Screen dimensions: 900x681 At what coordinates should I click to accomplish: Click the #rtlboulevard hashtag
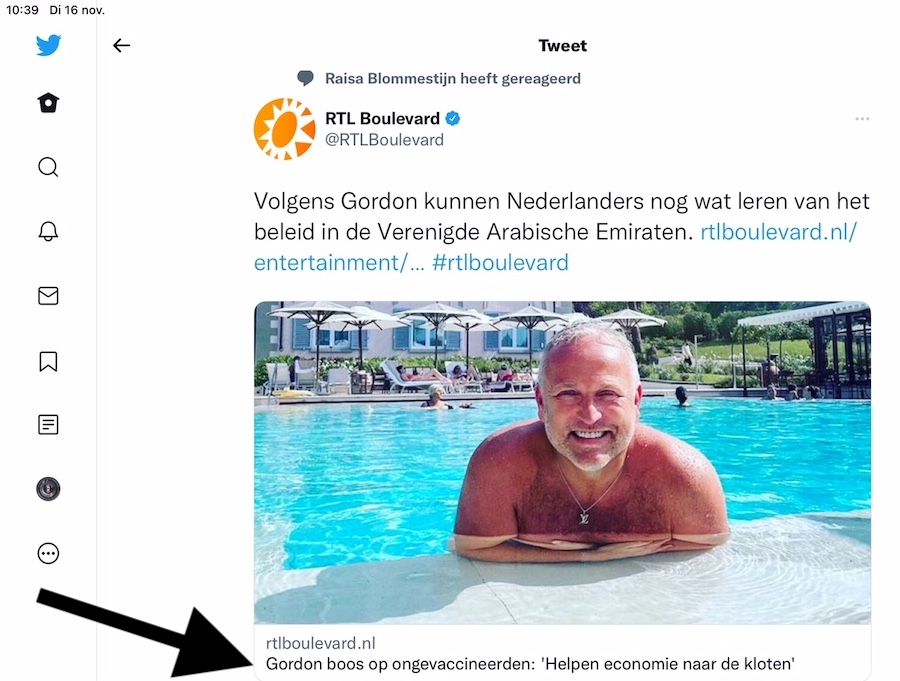pos(500,263)
